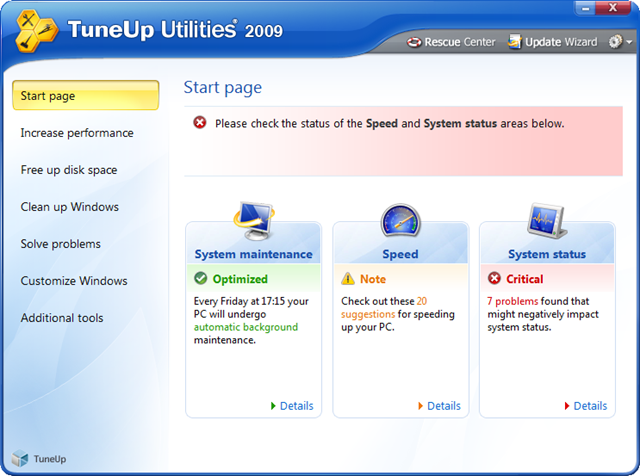Minimize the TuneUp Utilities window
The height and width of the screenshot is (476, 640).
(585, 8)
